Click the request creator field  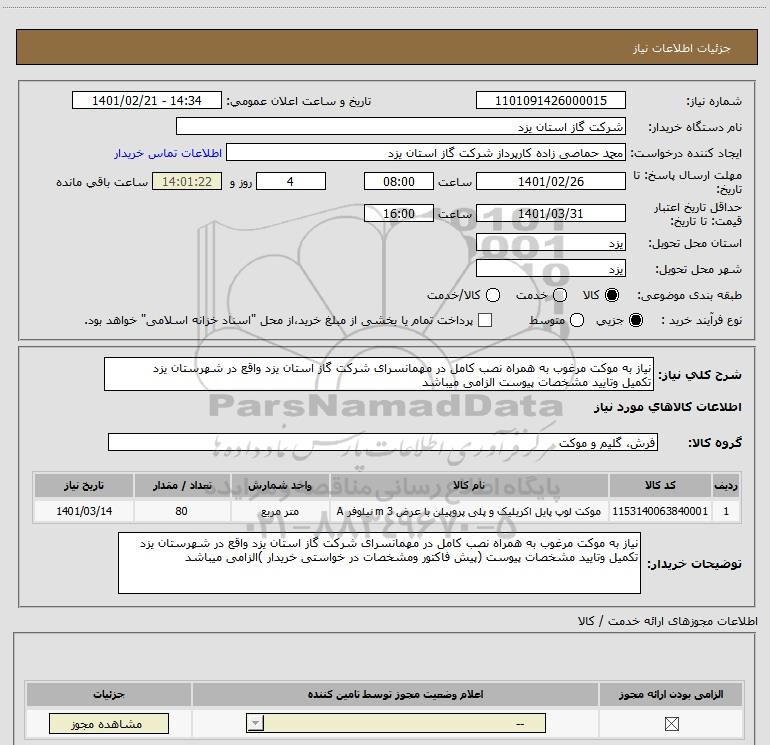click(426, 152)
